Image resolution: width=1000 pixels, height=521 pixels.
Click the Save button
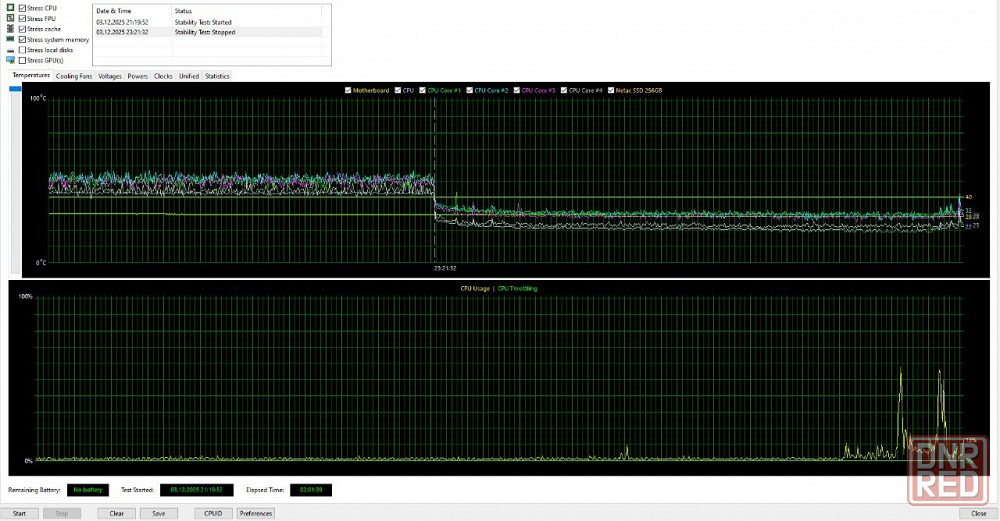[x=158, y=513]
